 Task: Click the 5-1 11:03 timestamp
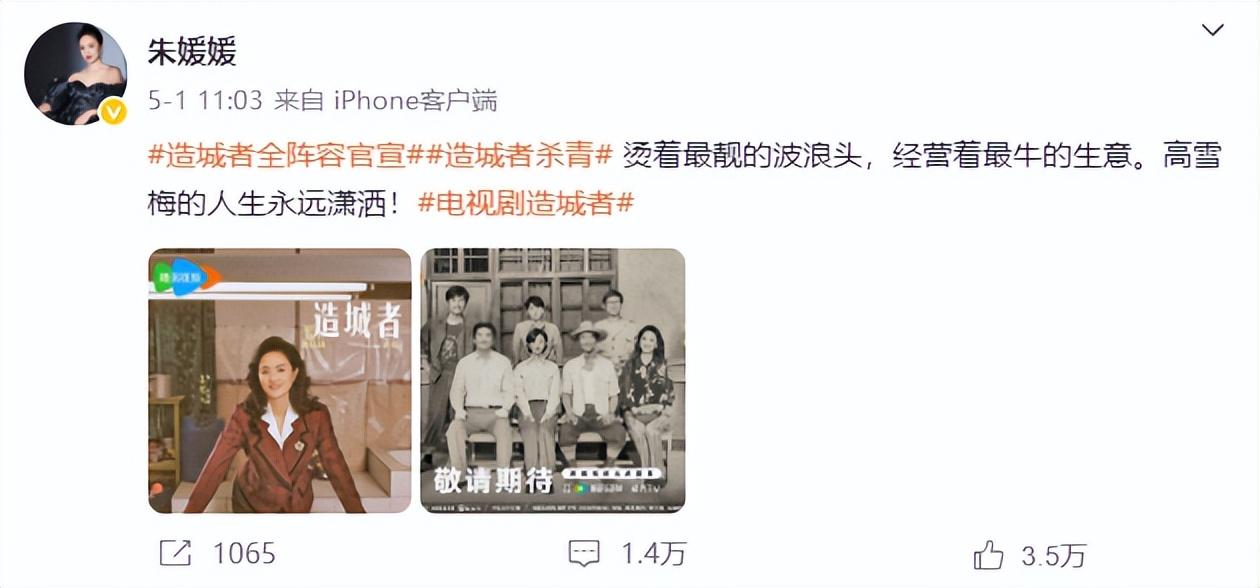coord(205,101)
